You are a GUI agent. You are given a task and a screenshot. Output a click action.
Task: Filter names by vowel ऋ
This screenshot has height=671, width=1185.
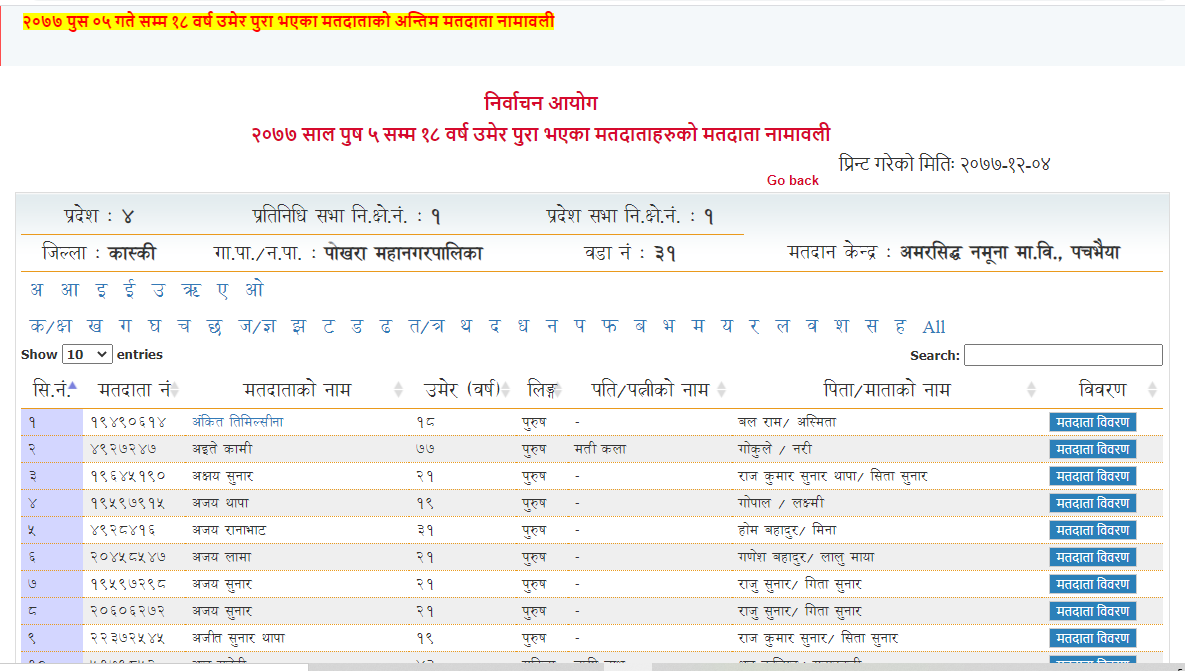tap(190, 290)
